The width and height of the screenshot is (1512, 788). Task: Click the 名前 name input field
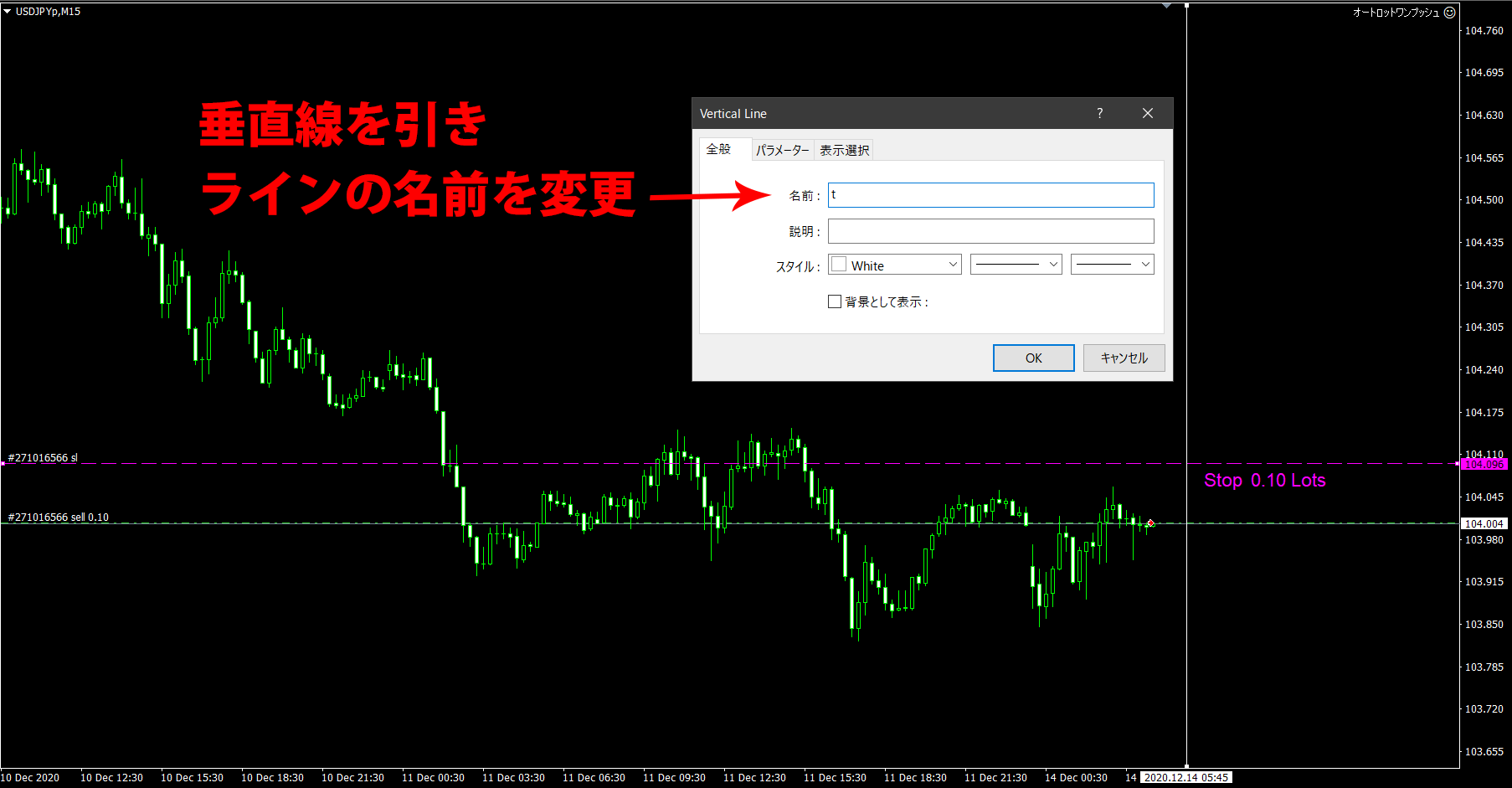(990, 195)
